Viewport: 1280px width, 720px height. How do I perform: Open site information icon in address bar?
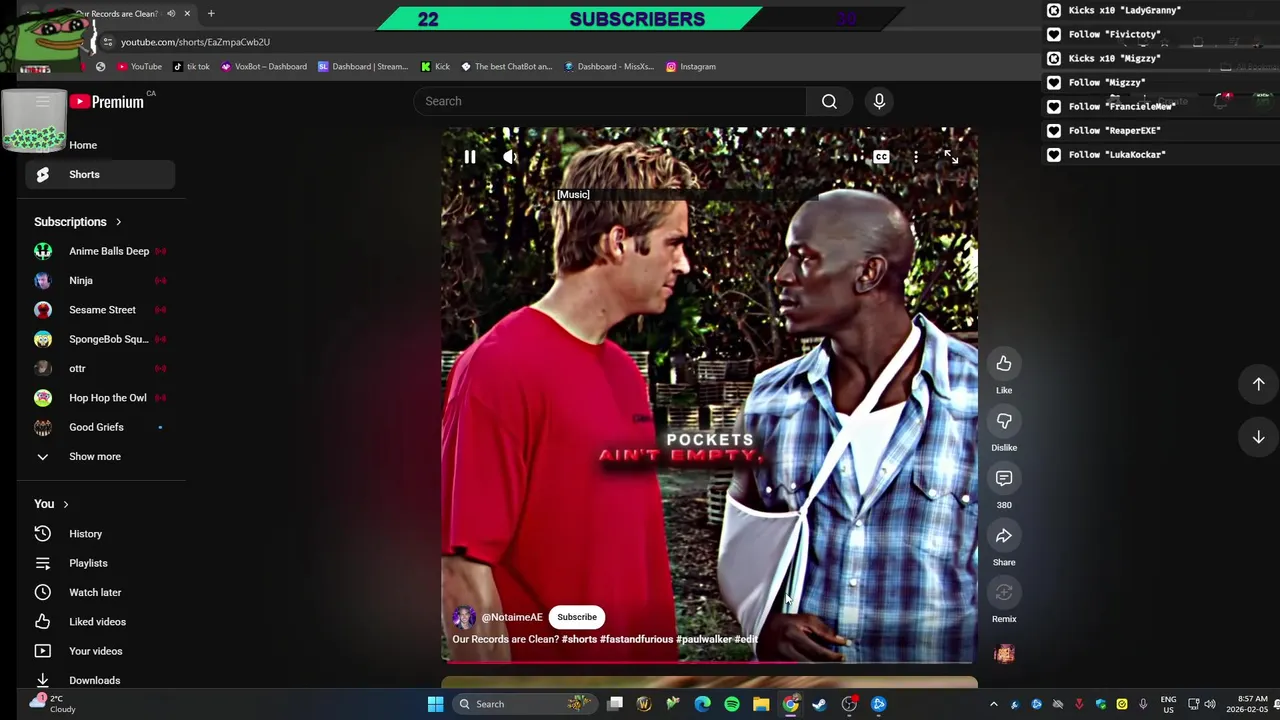(108, 42)
